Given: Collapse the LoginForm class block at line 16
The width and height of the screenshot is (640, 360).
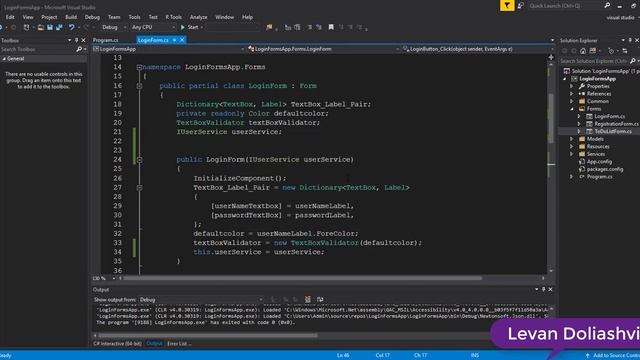Looking at the screenshot, I should click(139, 86).
